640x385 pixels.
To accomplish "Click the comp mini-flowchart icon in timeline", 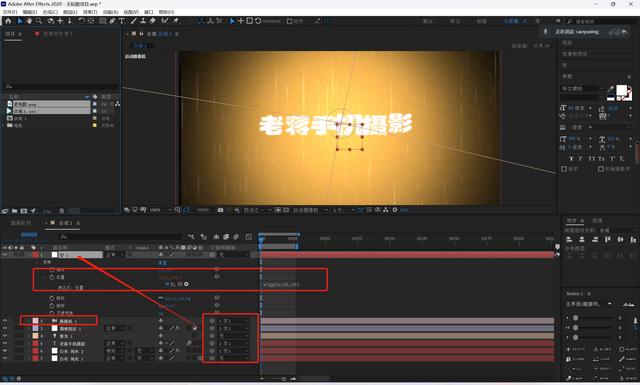I will 191,237.
